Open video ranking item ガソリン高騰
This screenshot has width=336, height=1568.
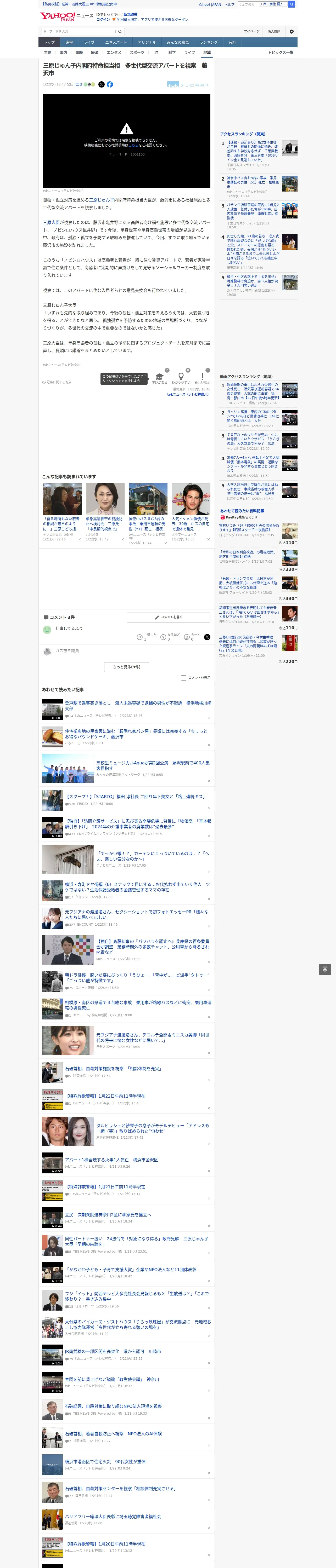tap(253, 416)
